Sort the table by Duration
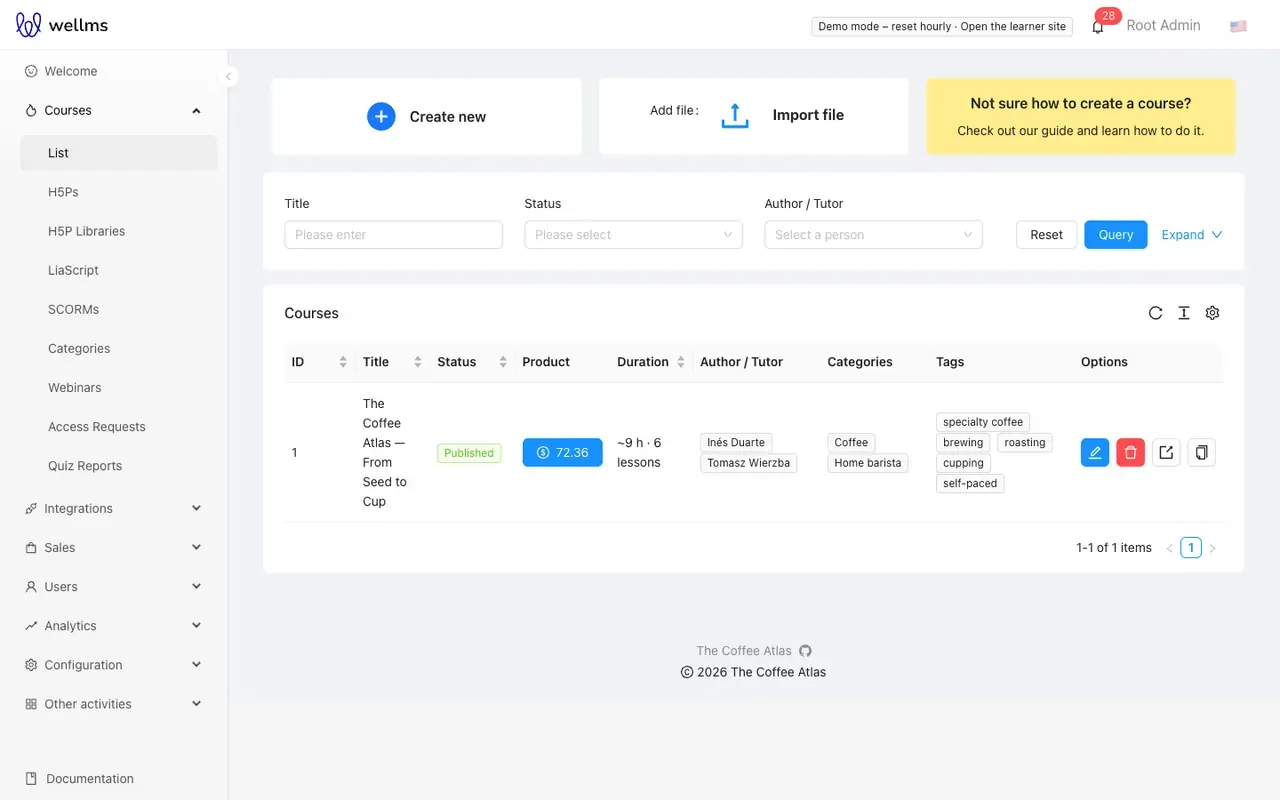 [681, 362]
